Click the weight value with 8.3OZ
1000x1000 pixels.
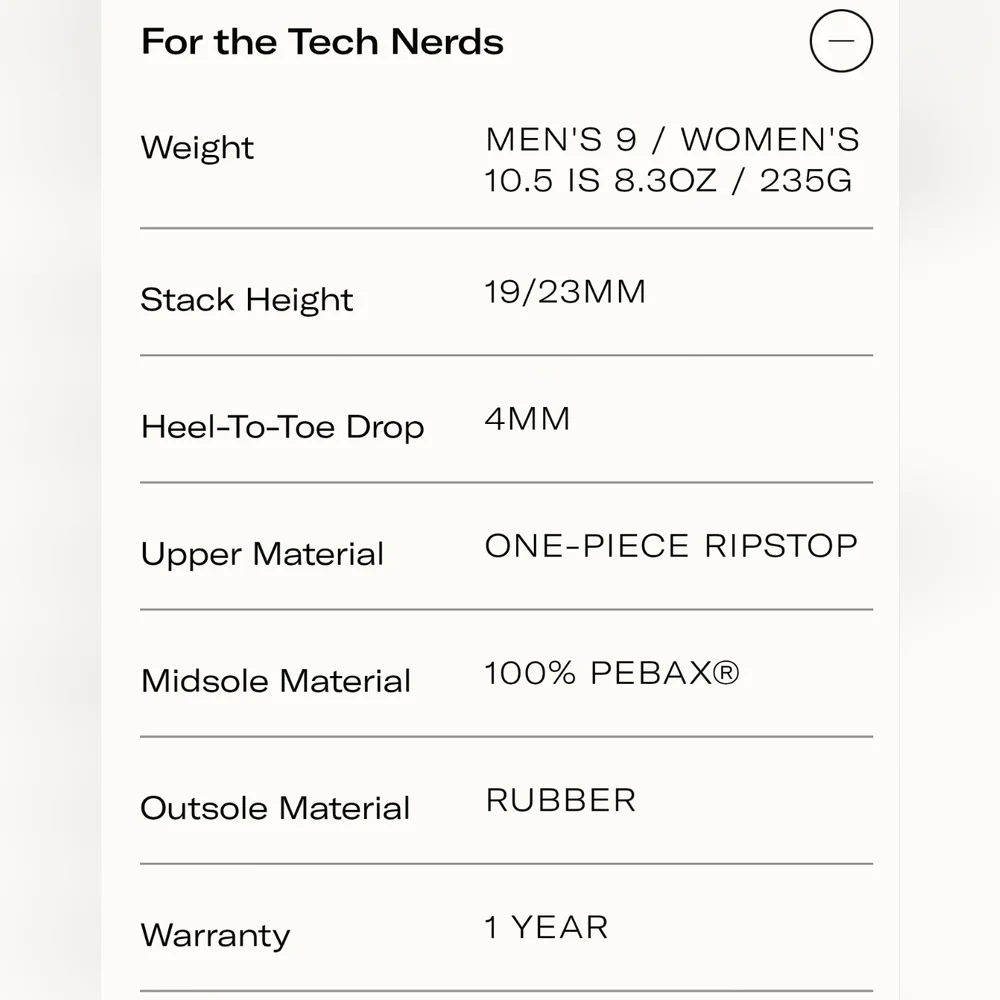click(x=672, y=159)
